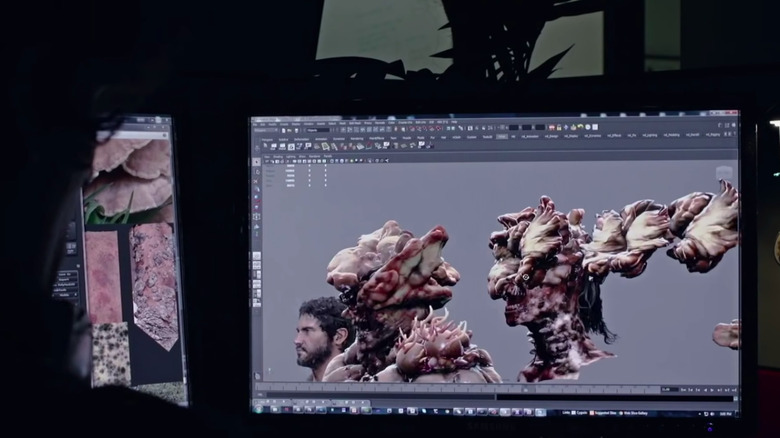The height and width of the screenshot is (438, 780).
Task: Open the Help menu
Action: tap(454, 121)
